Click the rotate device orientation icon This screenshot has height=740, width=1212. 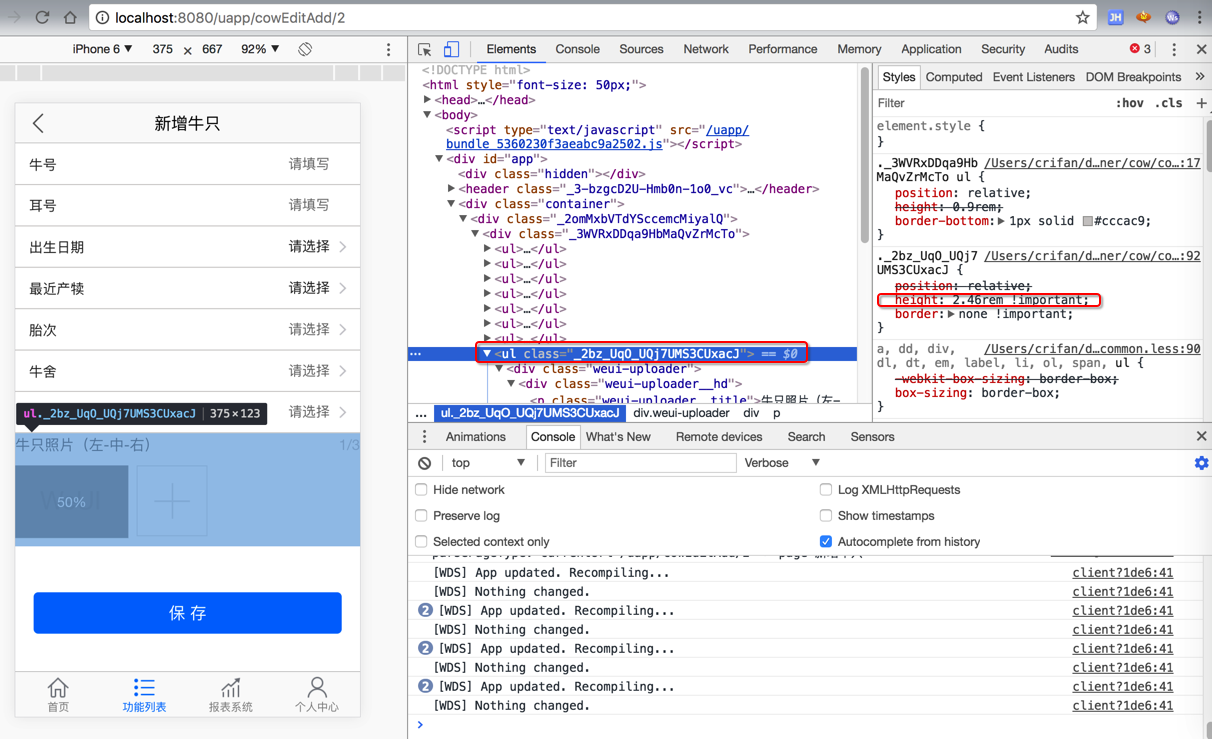click(305, 49)
